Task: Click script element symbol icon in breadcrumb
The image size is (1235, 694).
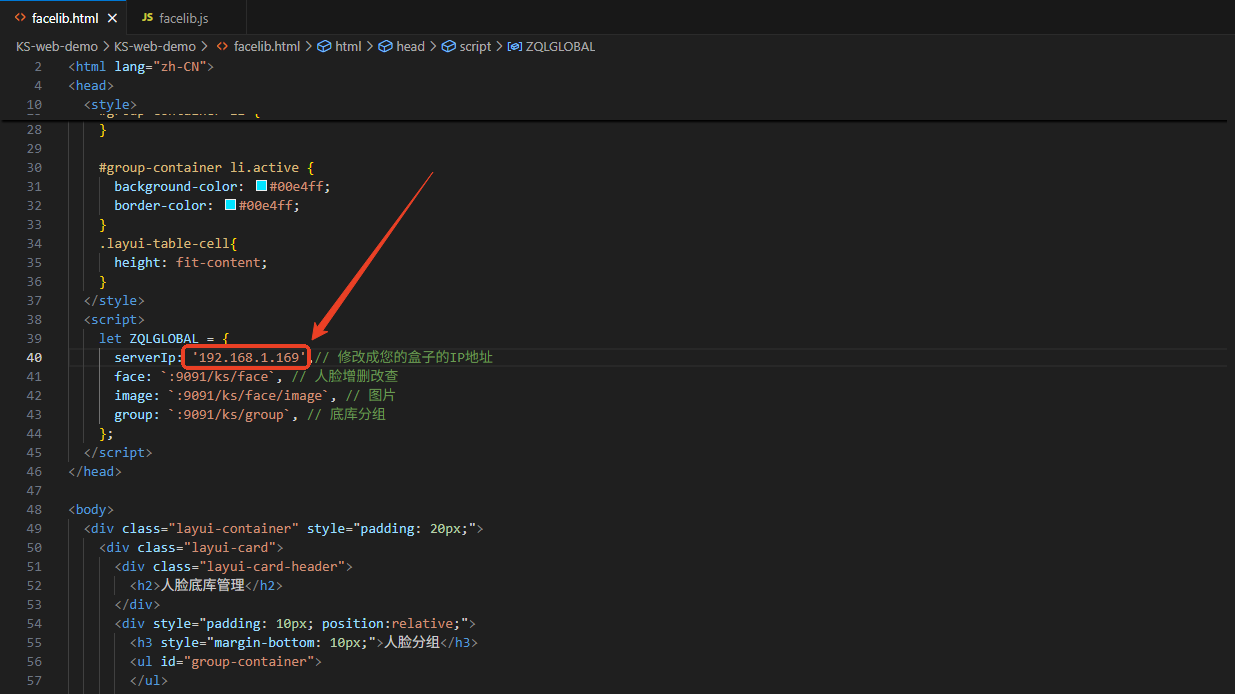Action: point(449,47)
